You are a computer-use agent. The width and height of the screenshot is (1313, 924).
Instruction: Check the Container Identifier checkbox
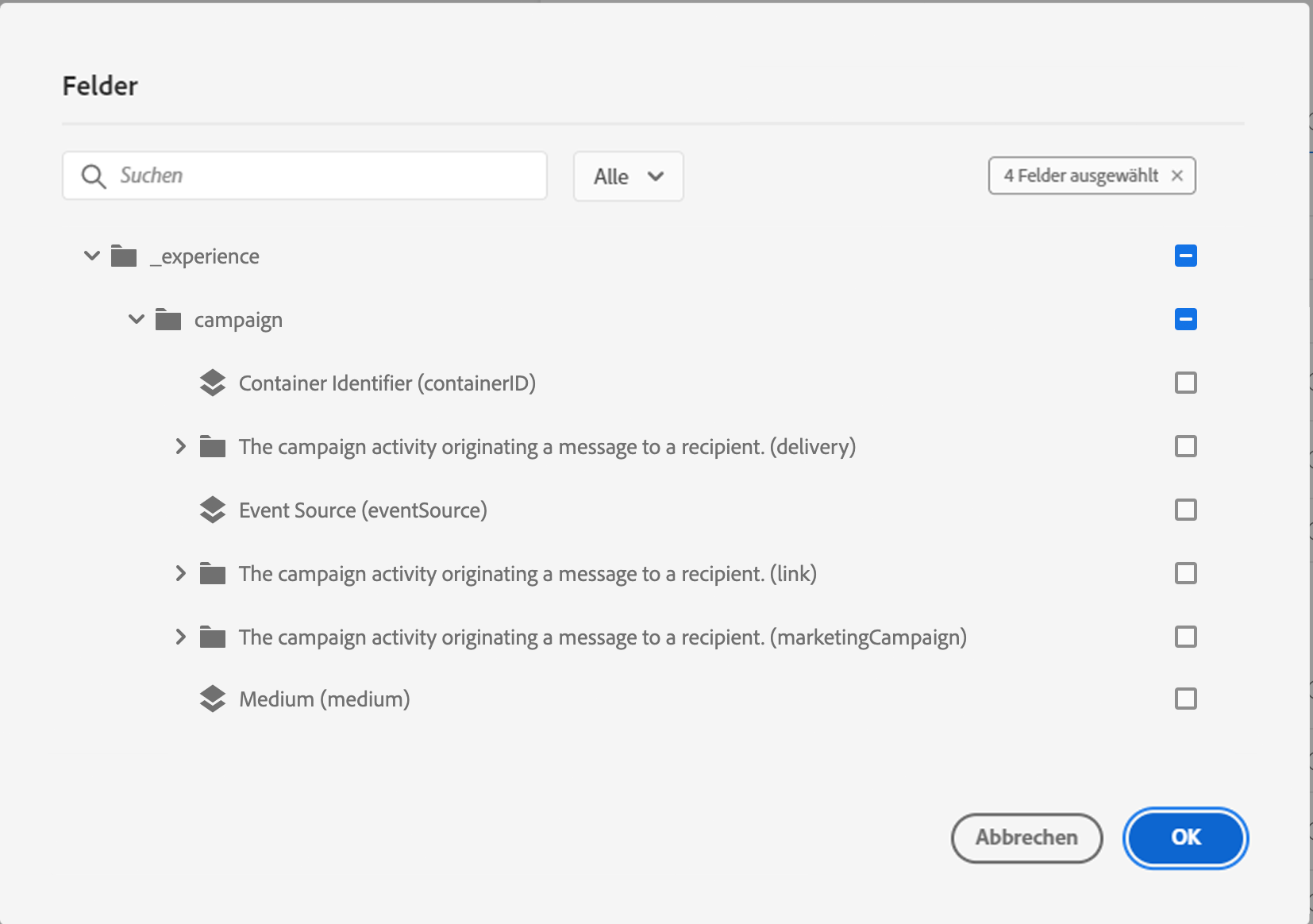point(1185,383)
